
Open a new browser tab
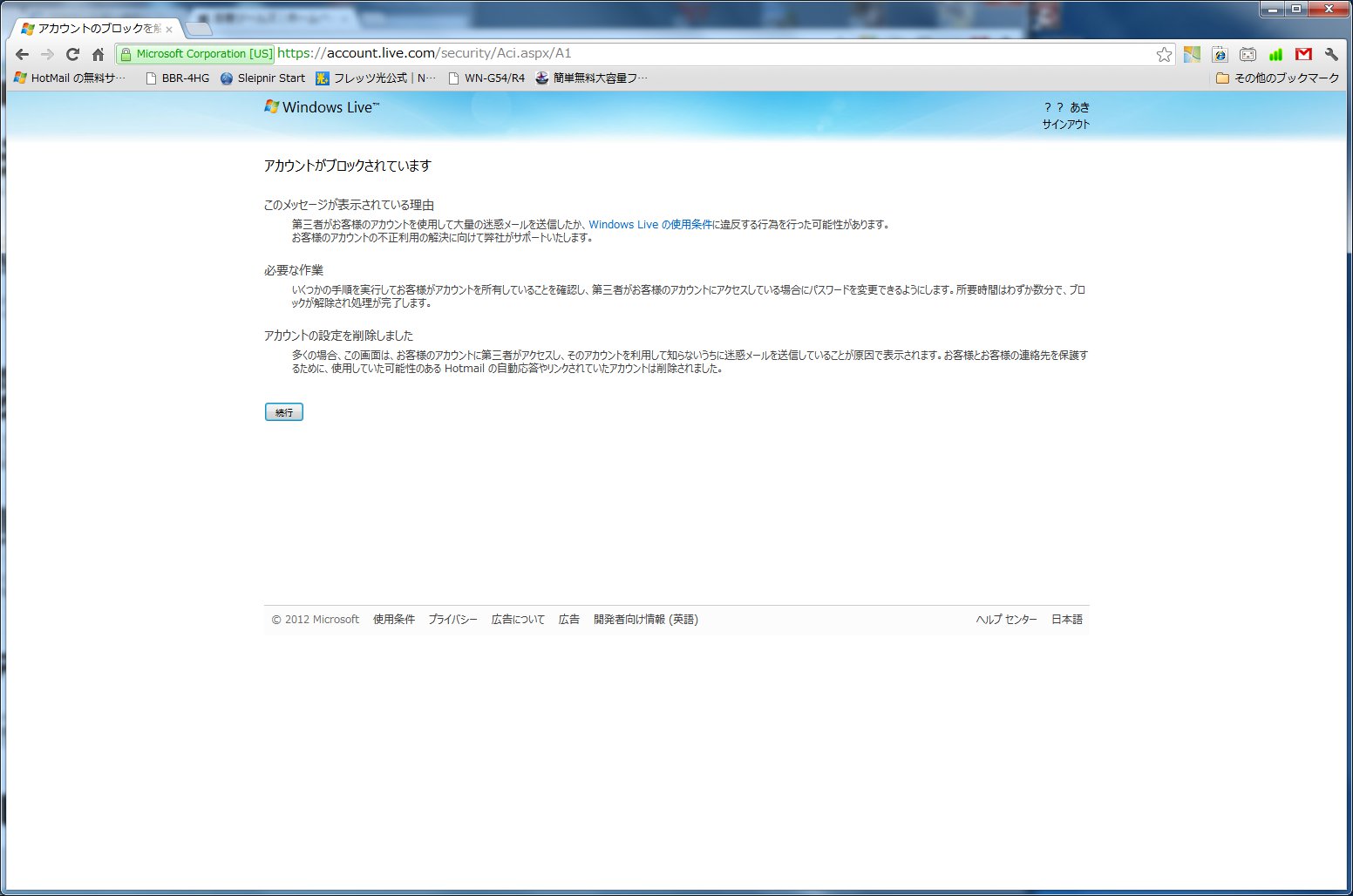pyautogui.click(x=199, y=29)
